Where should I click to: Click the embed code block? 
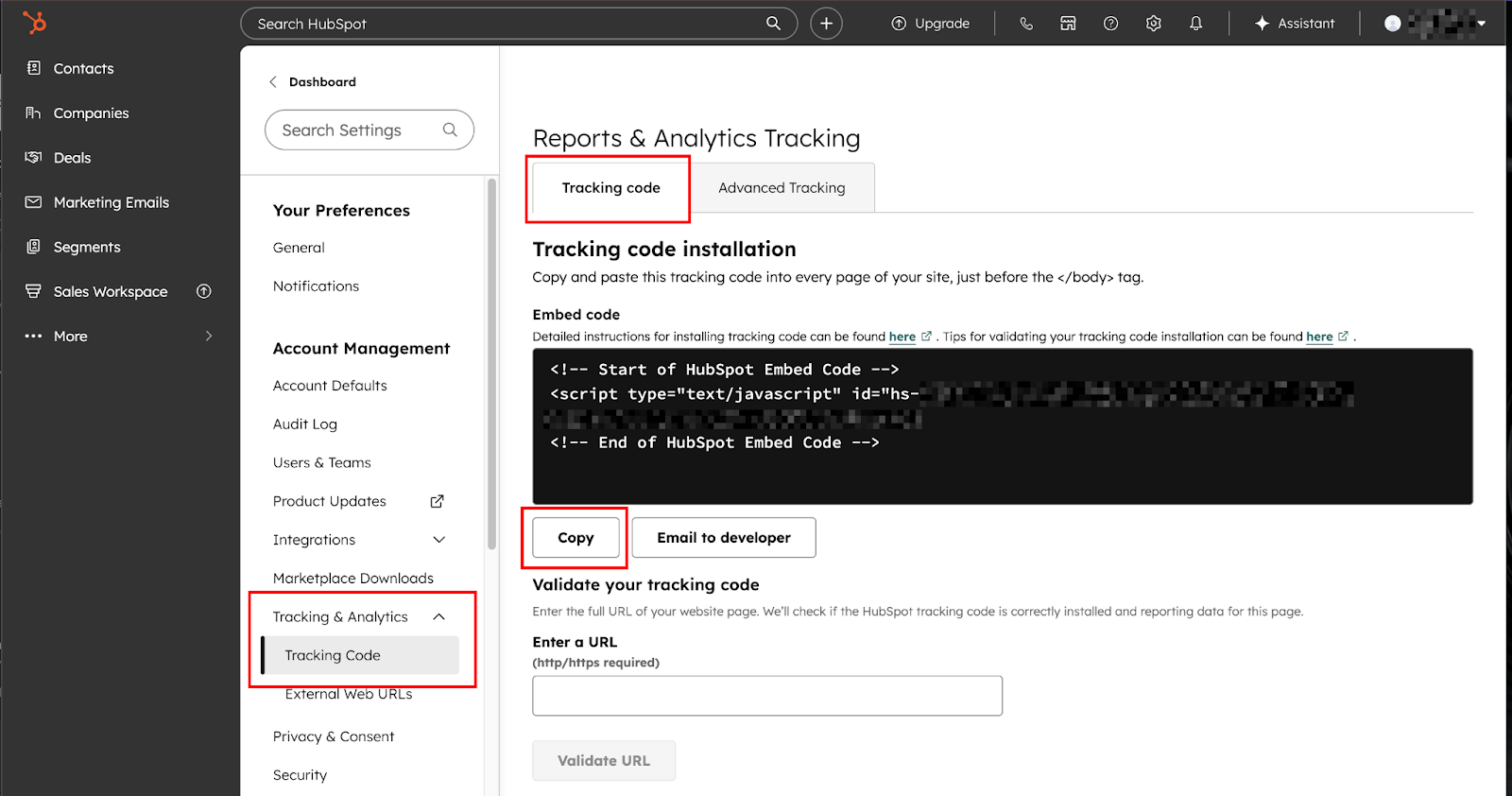(x=1003, y=426)
